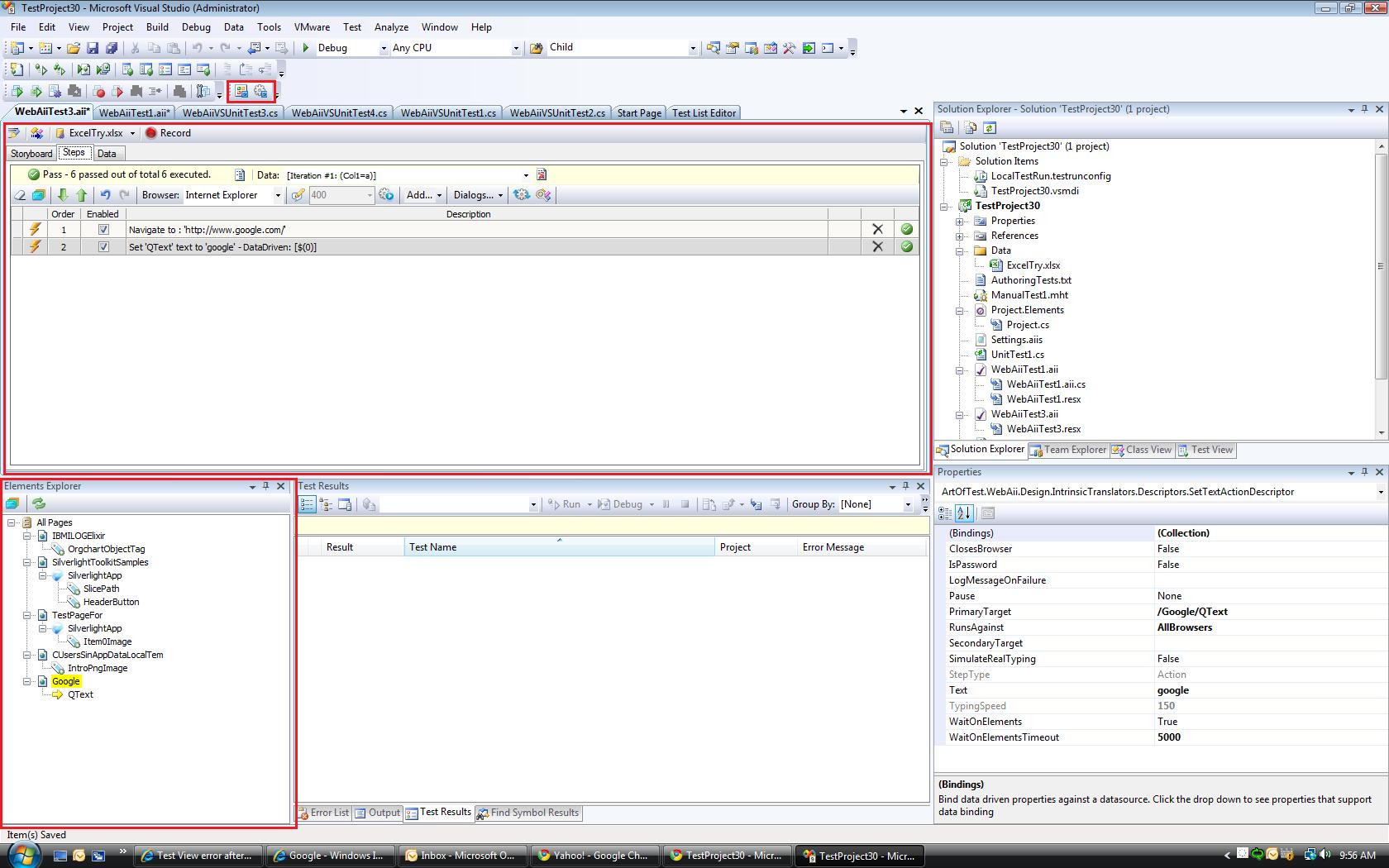Move selected step up with green arrow
Image resolution: width=1389 pixels, height=868 pixels.
coord(82,195)
